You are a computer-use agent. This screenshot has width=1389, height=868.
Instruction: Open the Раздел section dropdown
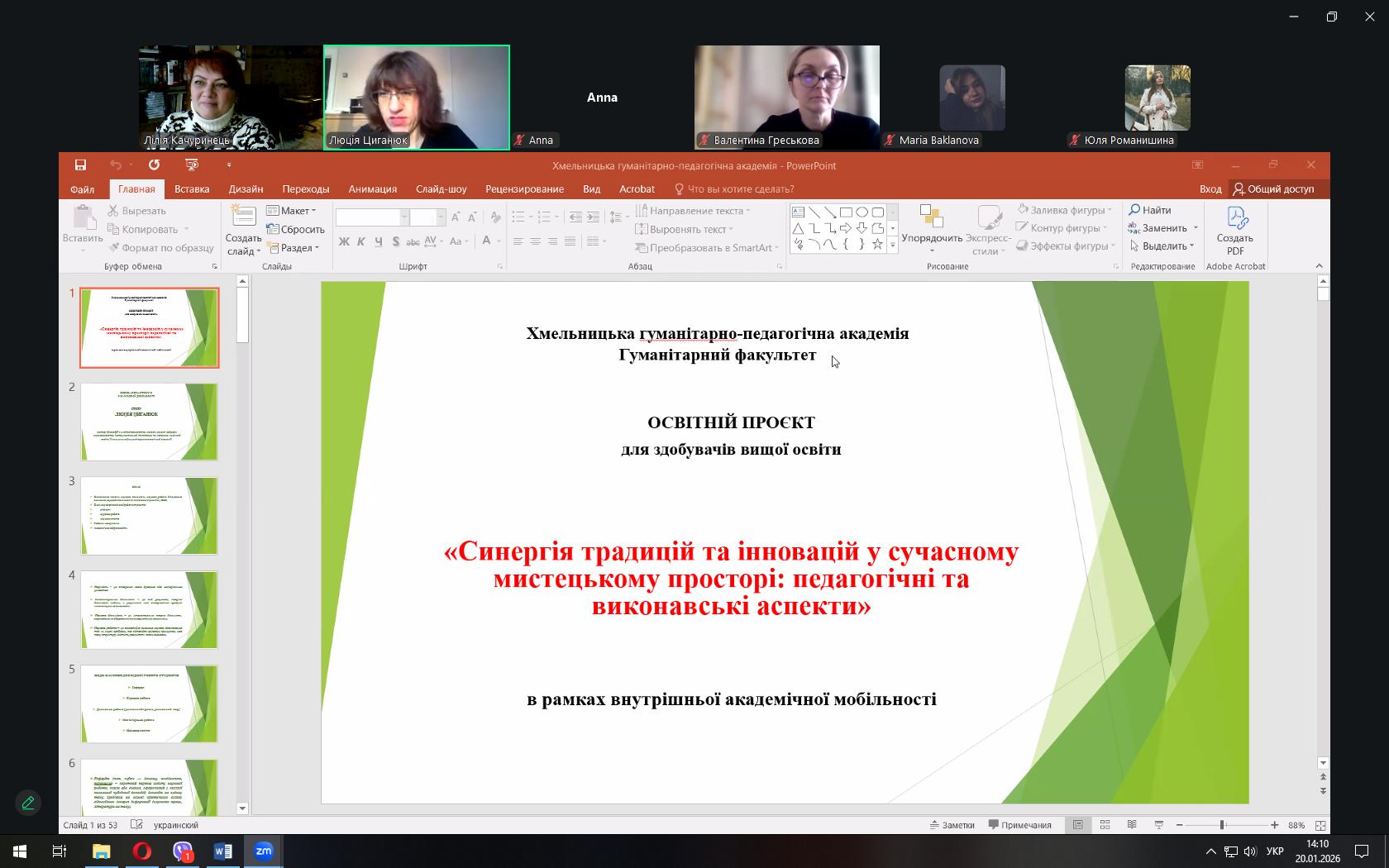pyautogui.click(x=294, y=248)
